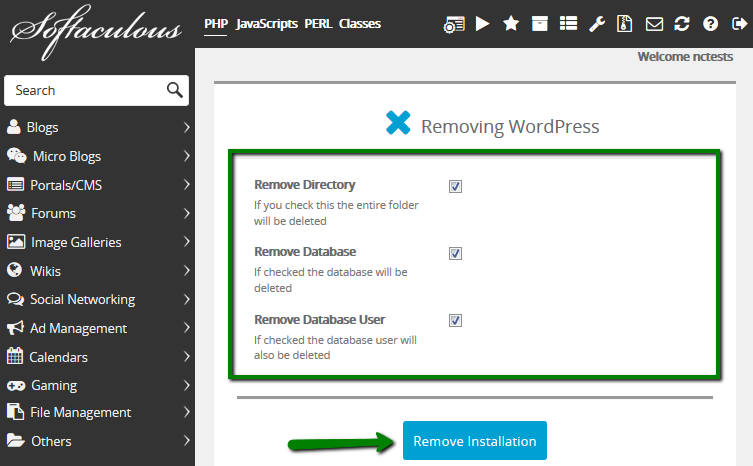Viewport: 753px width, 466px height.
Task: Toggle the Remove Database checkbox
Action: pos(455,253)
